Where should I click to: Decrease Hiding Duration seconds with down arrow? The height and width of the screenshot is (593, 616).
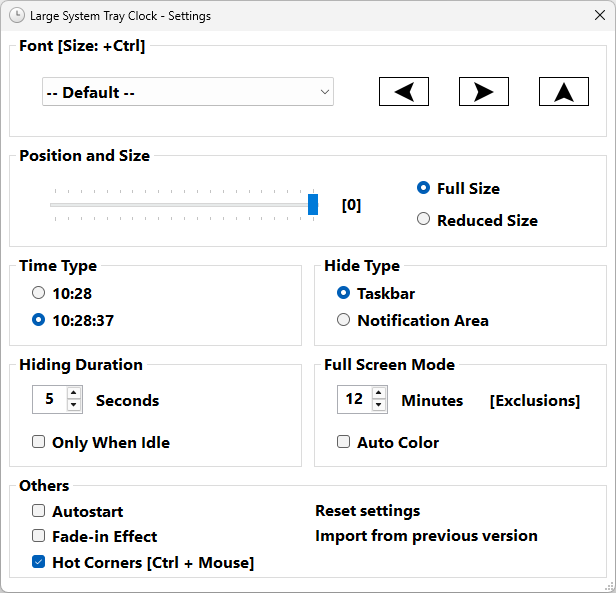pyautogui.click(x=74, y=406)
